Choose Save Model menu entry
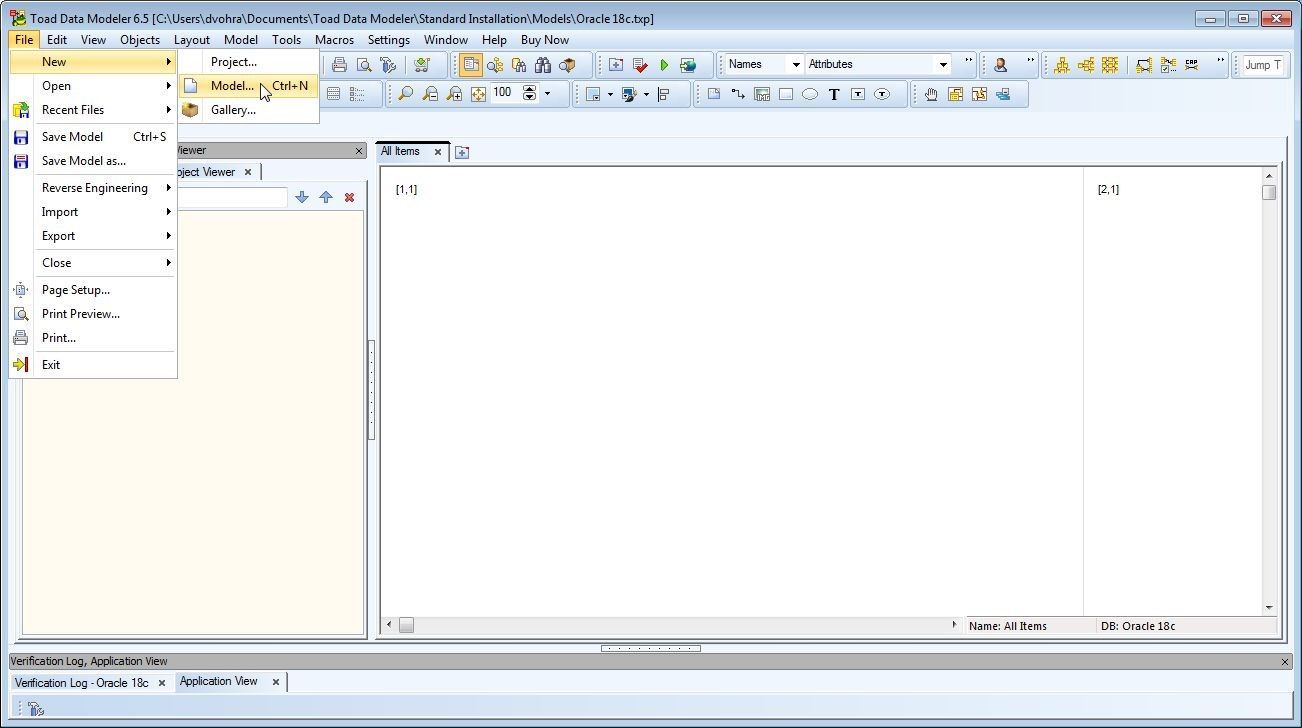Viewport: 1302px width, 728px height. coord(93,137)
